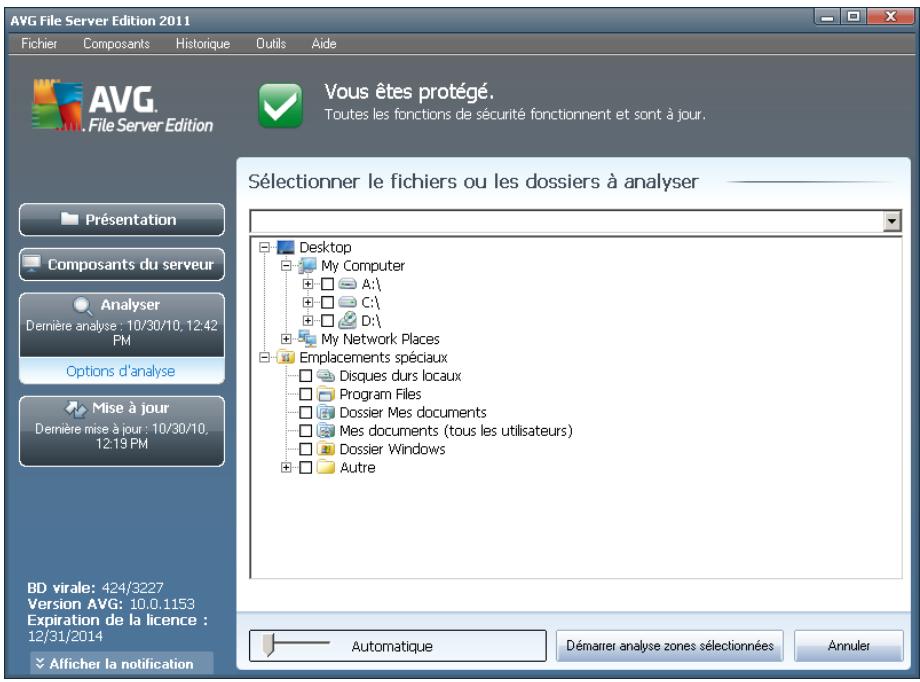Click Démarrer analyse zones sélectionnées
Viewport: 920px width, 682px height.
point(670,646)
